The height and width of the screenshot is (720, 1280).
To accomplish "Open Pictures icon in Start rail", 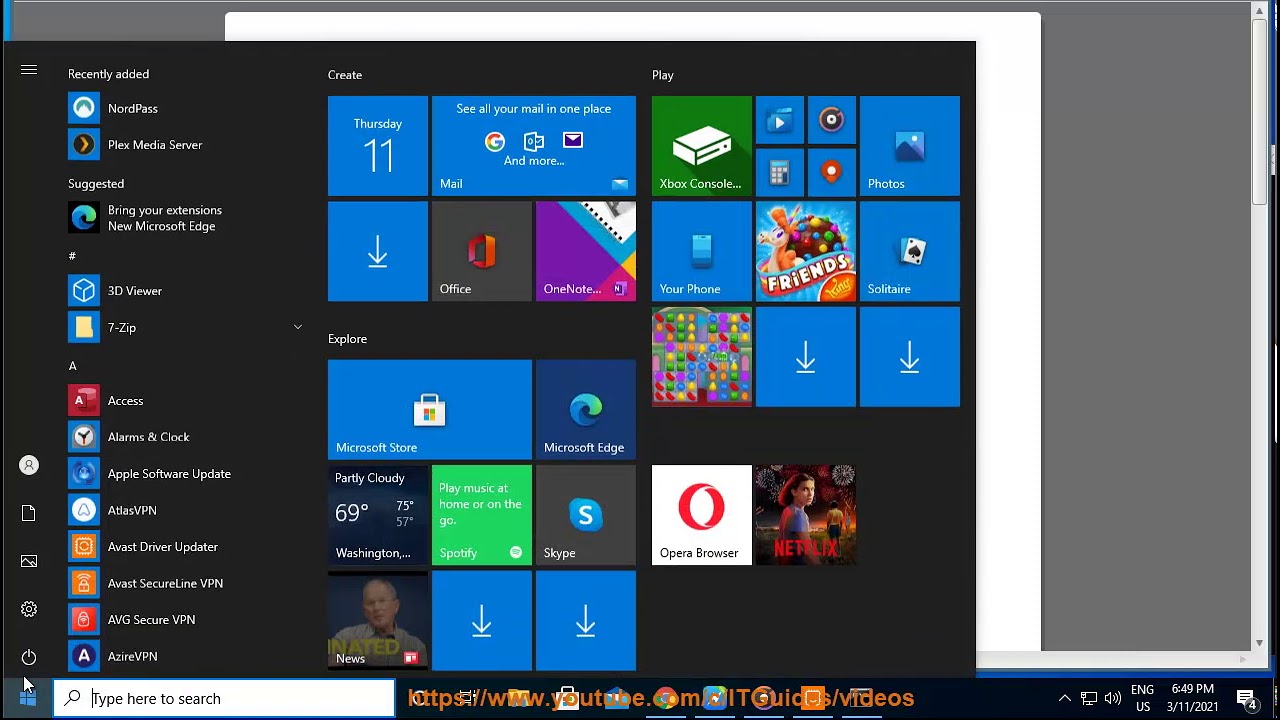I will click(29, 561).
